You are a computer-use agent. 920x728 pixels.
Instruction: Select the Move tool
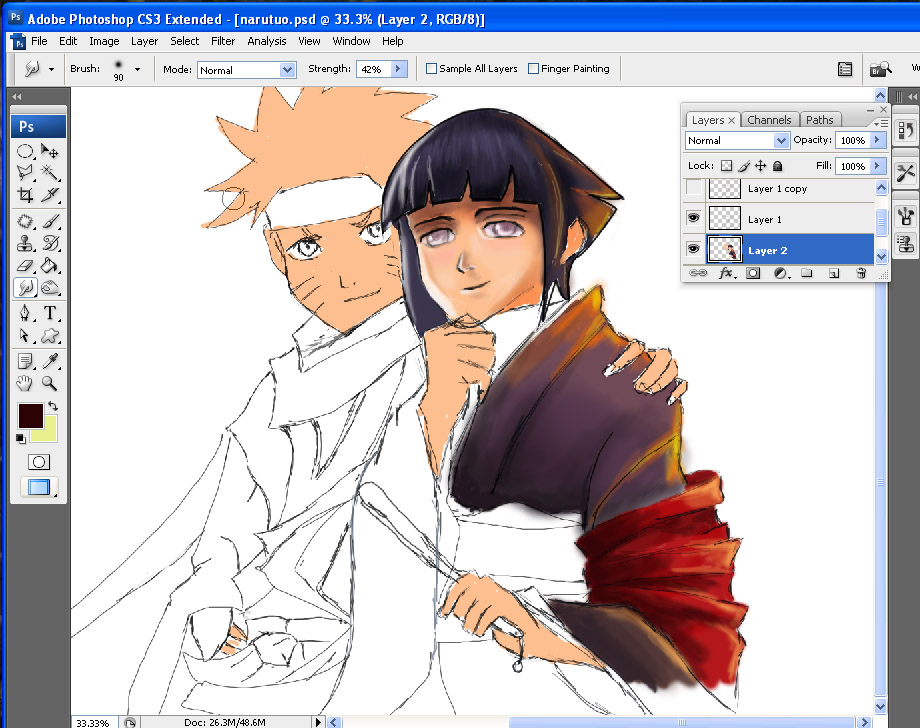[50, 151]
